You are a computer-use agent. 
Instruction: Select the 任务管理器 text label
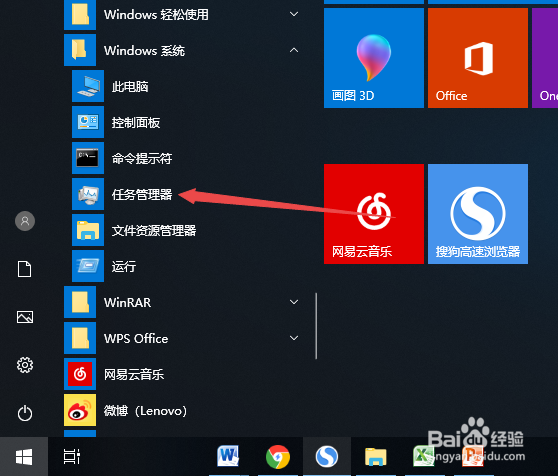[142, 195]
